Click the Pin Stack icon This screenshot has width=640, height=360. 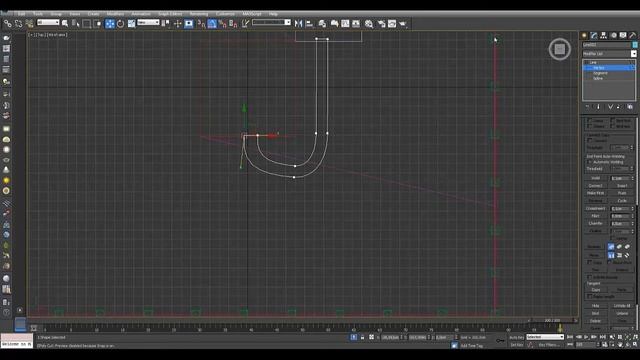pos(587,107)
